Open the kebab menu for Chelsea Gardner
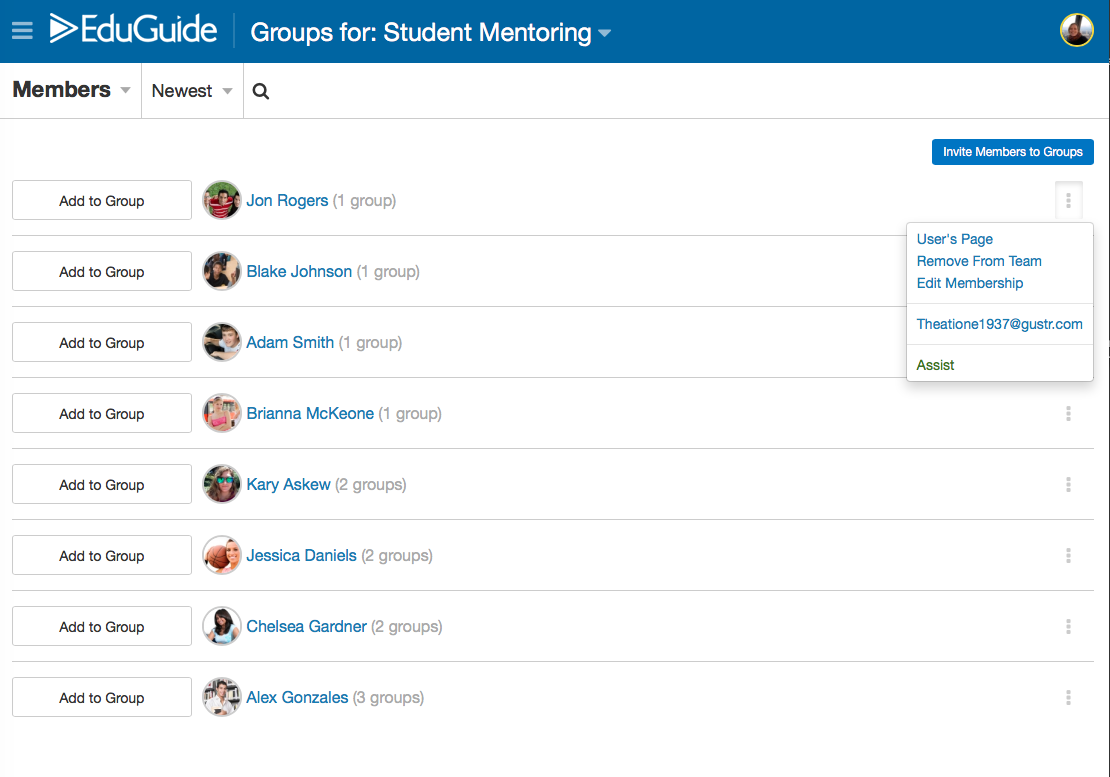Image resolution: width=1110 pixels, height=777 pixels. click(x=1068, y=626)
